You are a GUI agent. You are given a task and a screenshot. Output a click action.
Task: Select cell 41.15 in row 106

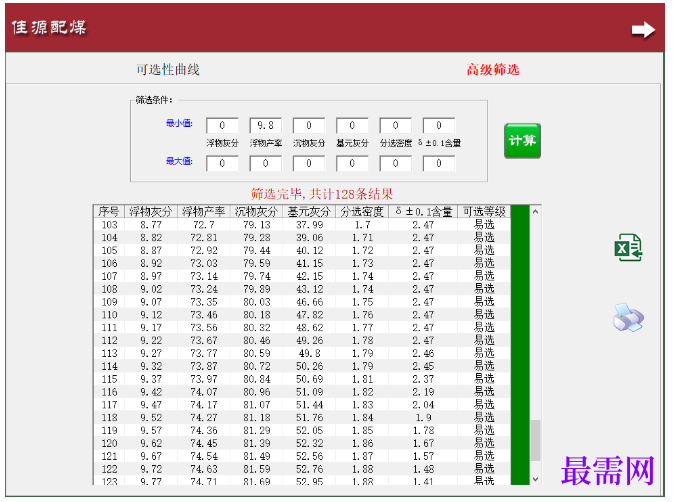(x=309, y=263)
